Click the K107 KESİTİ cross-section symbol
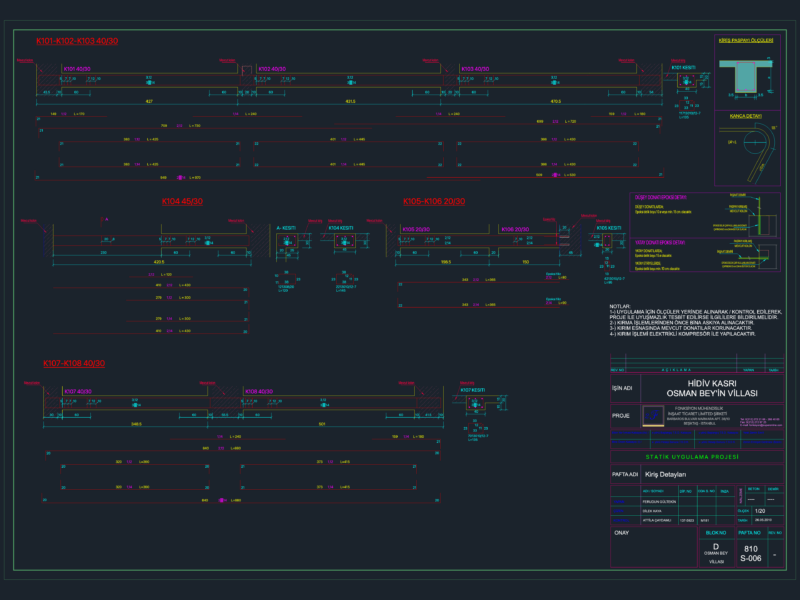Screen dimensions: 800x600 click(476, 403)
